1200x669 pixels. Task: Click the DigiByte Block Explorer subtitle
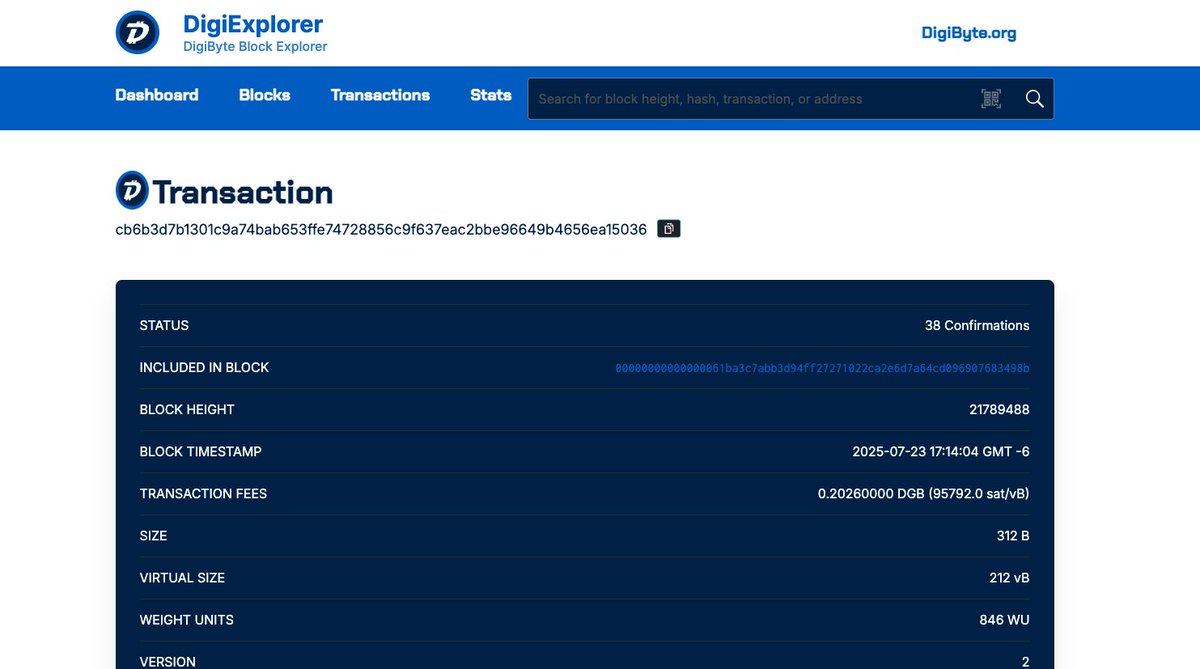click(255, 46)
